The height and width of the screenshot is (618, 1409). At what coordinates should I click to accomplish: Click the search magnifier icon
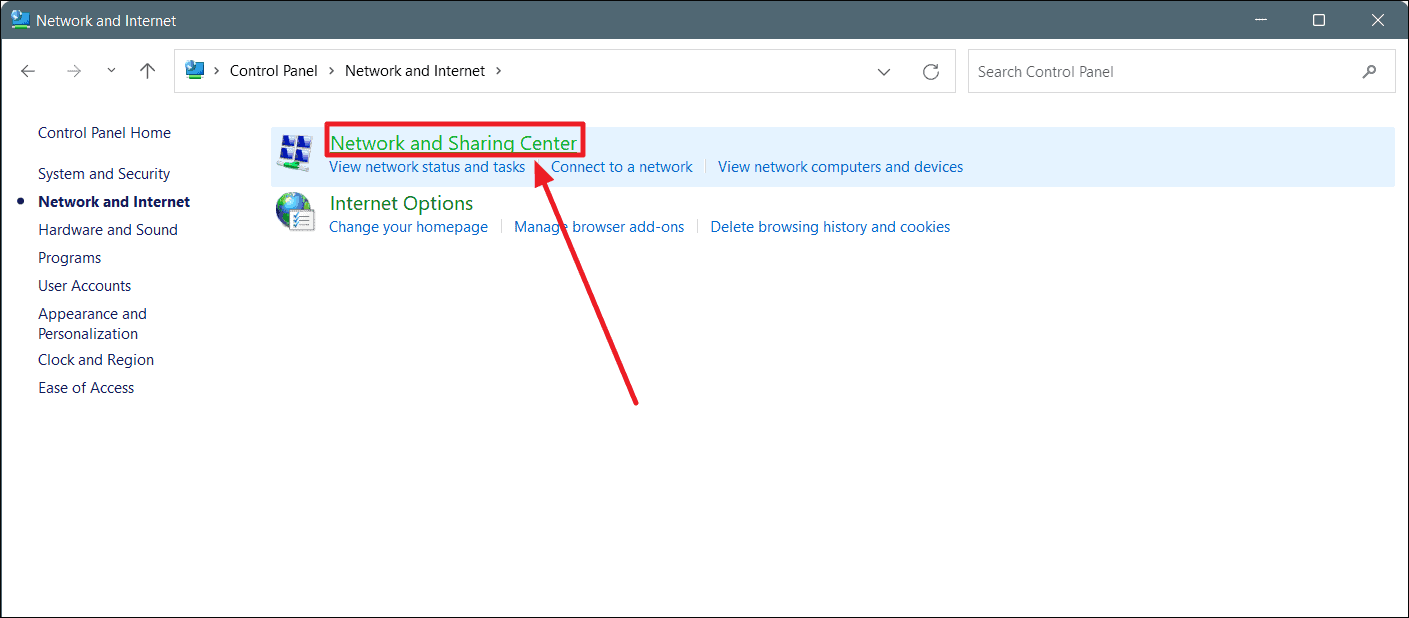click(1369, 72)
